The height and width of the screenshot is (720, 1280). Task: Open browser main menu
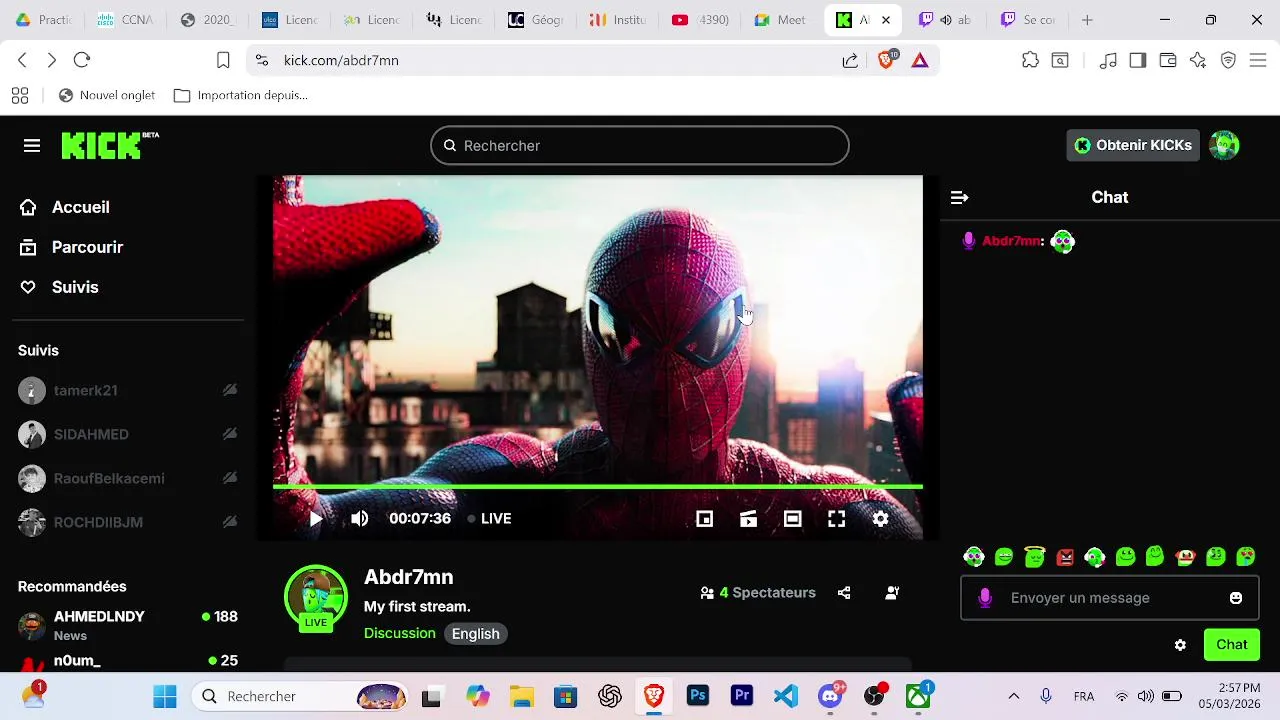(x=1257, y=60)
